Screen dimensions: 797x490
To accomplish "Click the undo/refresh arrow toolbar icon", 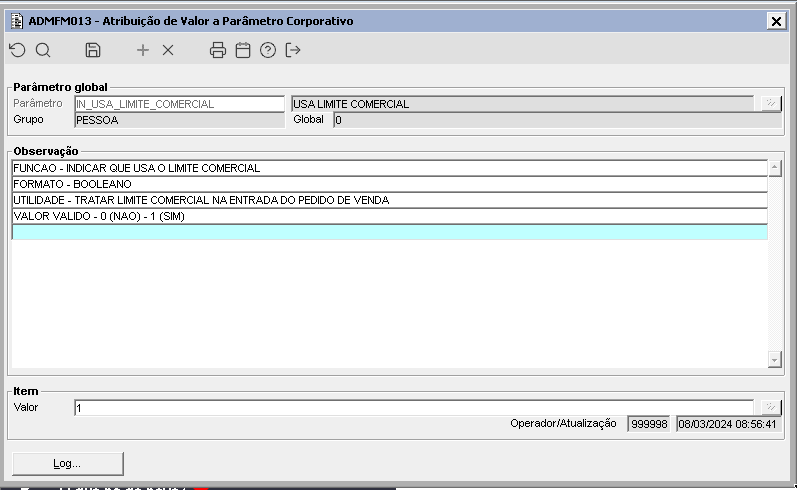I will [18, 50].
